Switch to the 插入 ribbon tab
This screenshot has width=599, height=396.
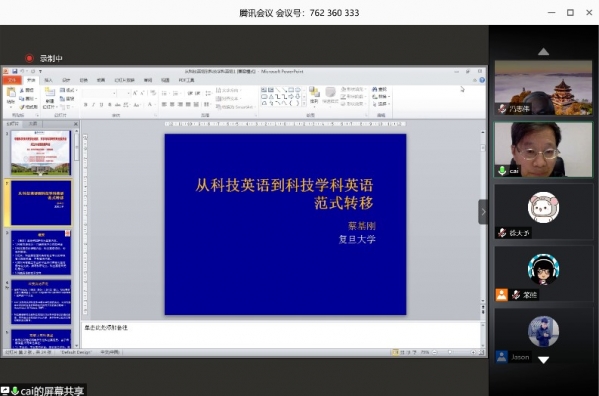(49, 80)
